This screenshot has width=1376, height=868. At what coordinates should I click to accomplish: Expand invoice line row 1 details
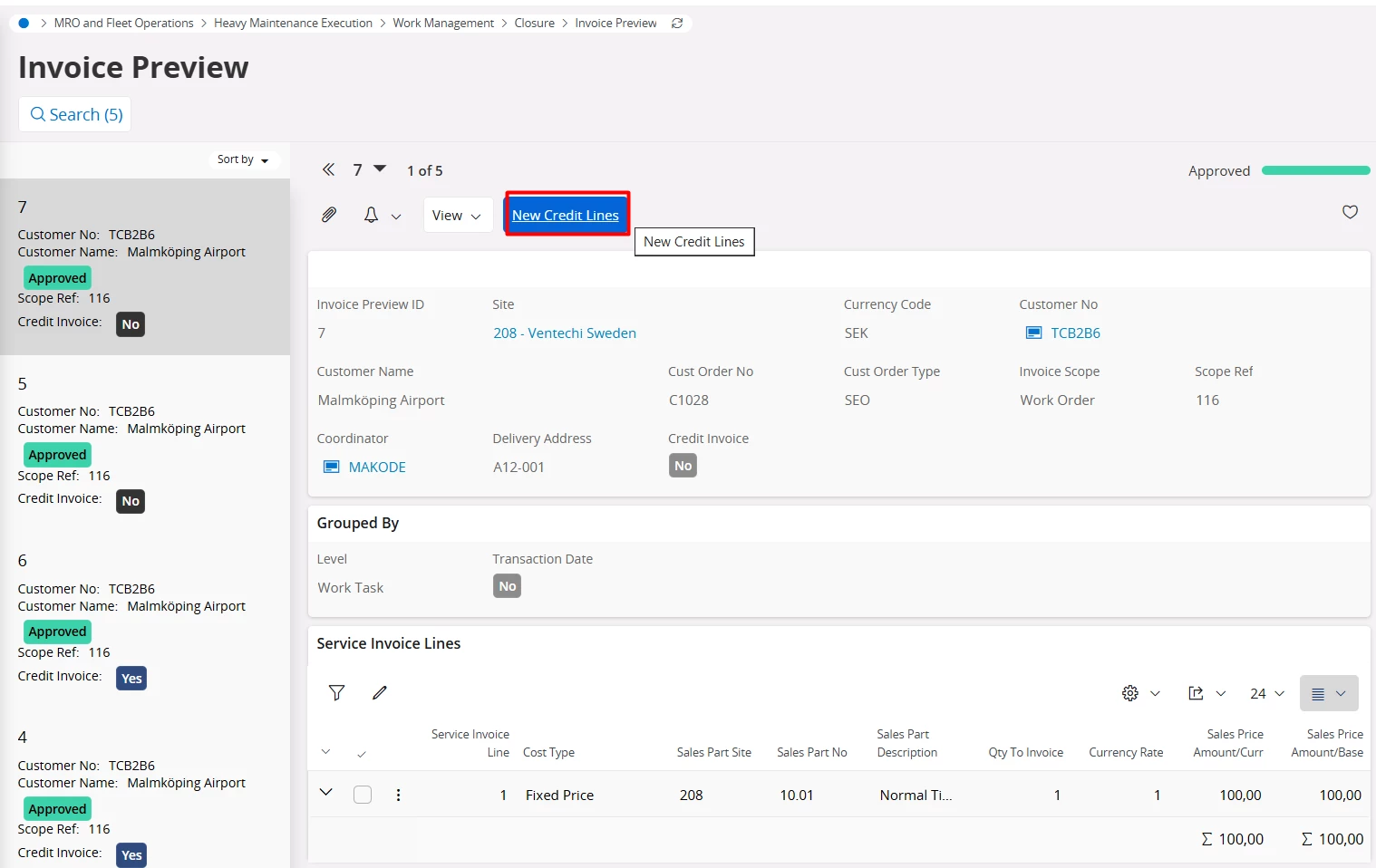coord(325,793)
